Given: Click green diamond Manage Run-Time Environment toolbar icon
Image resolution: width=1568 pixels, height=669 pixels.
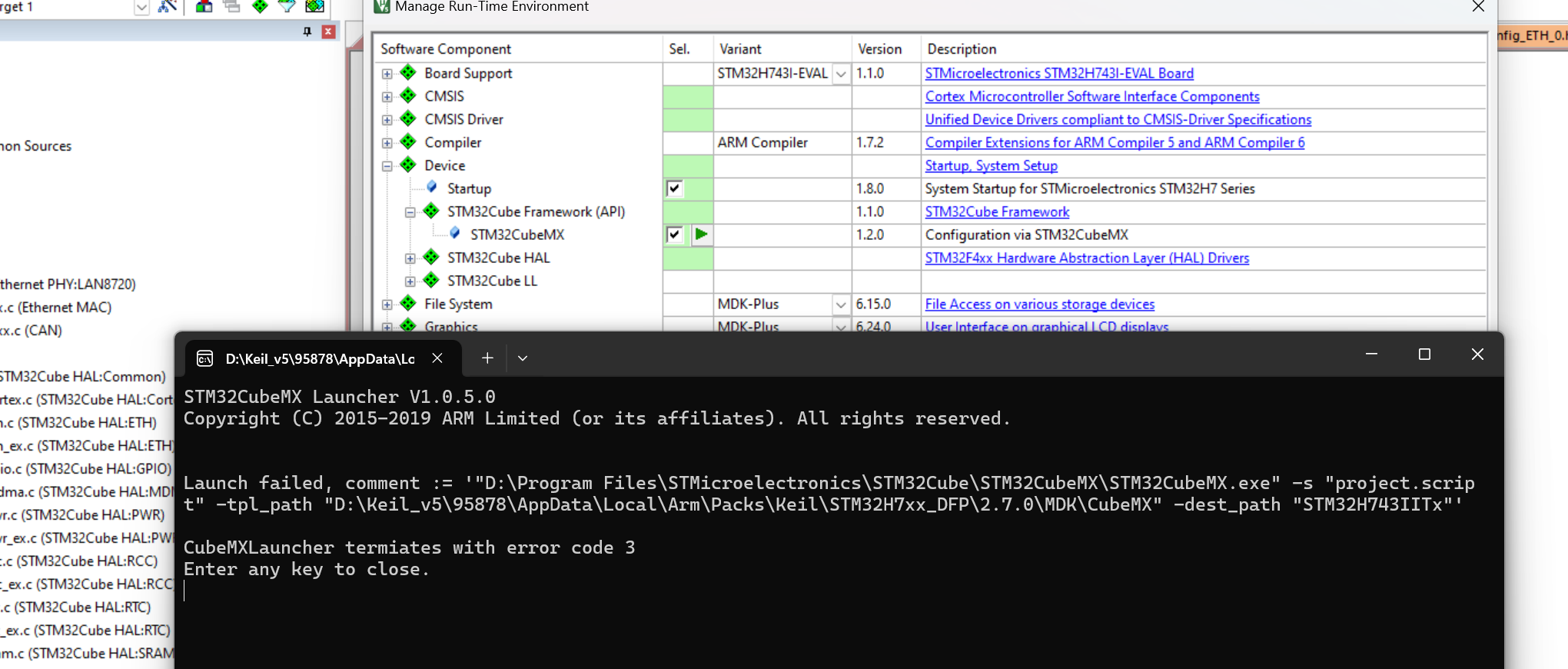Looking at the screenshot, I should click(260, 6).
